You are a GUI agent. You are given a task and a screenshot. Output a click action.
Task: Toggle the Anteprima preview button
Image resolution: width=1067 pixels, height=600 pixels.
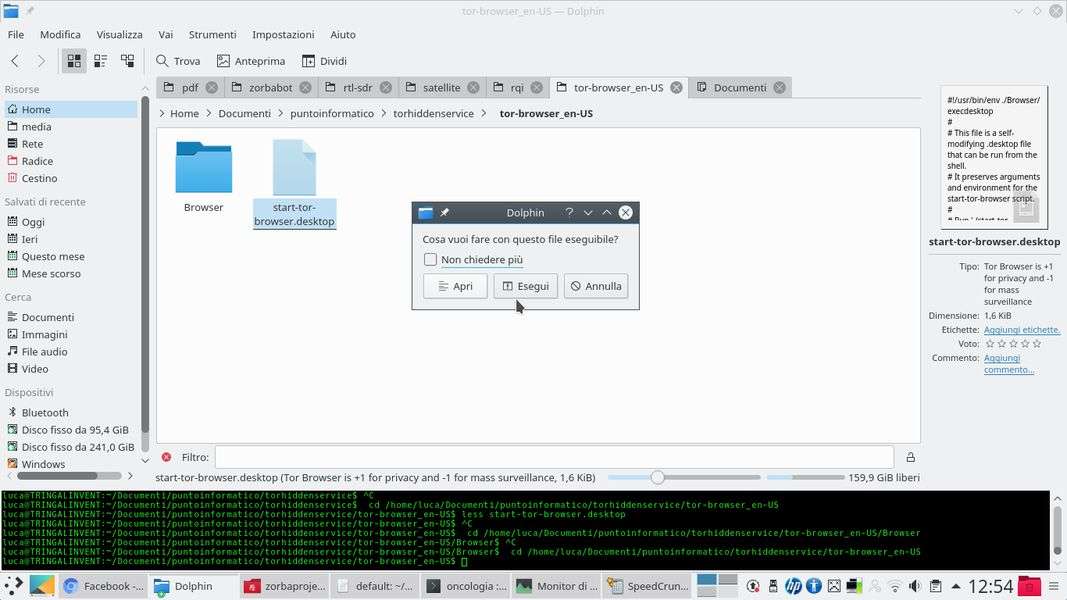point(251,61)
